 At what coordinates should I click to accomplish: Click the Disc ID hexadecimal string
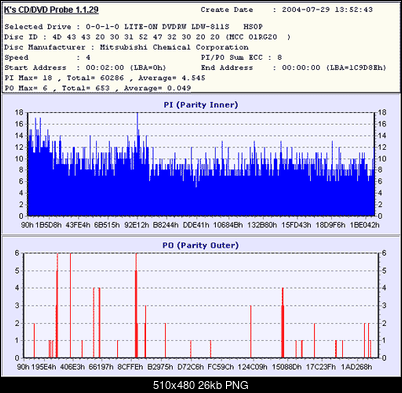click(x=136, y=37)
